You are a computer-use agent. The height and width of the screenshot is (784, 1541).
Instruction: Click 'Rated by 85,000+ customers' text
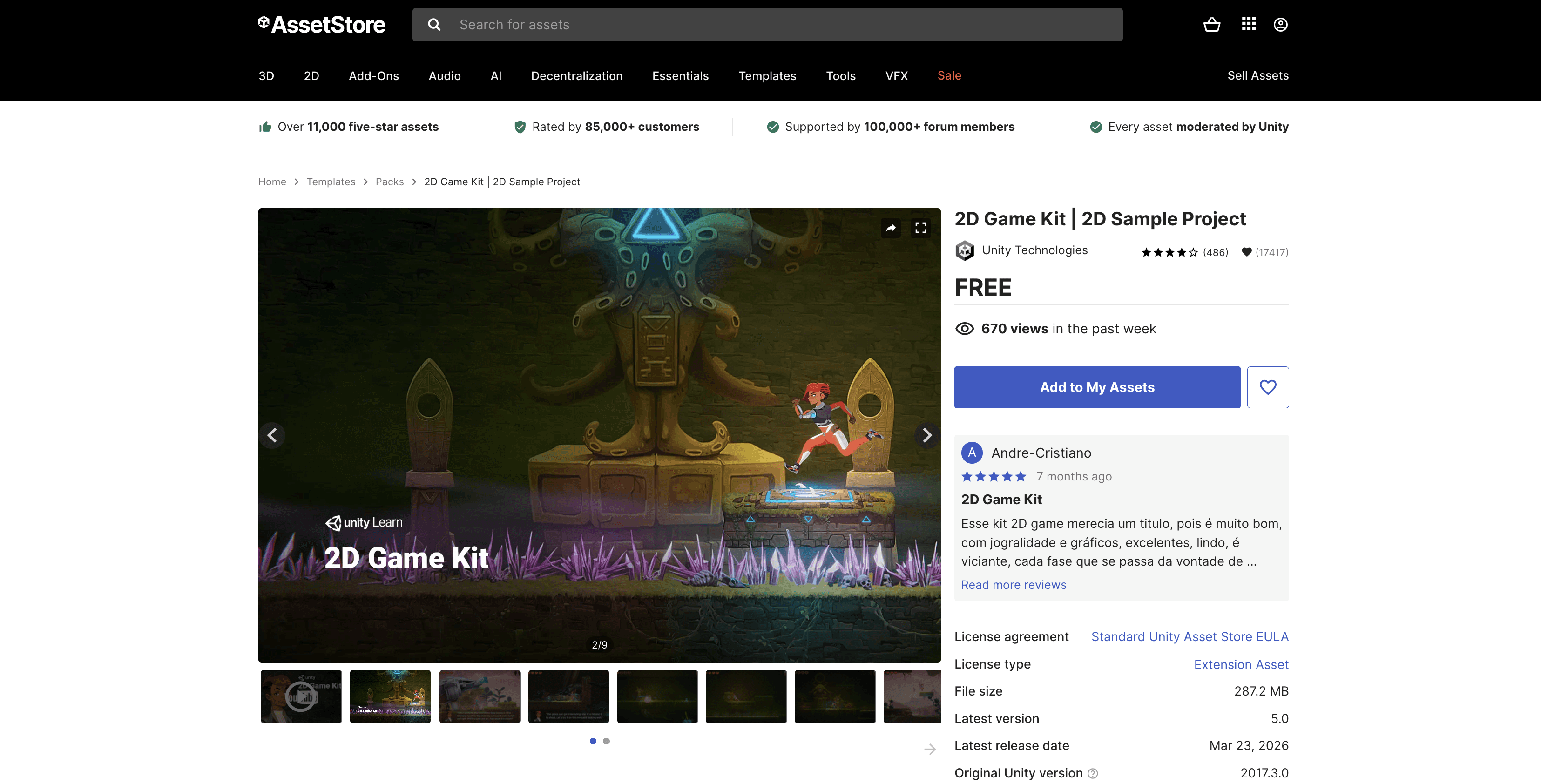tap(615, 127)
